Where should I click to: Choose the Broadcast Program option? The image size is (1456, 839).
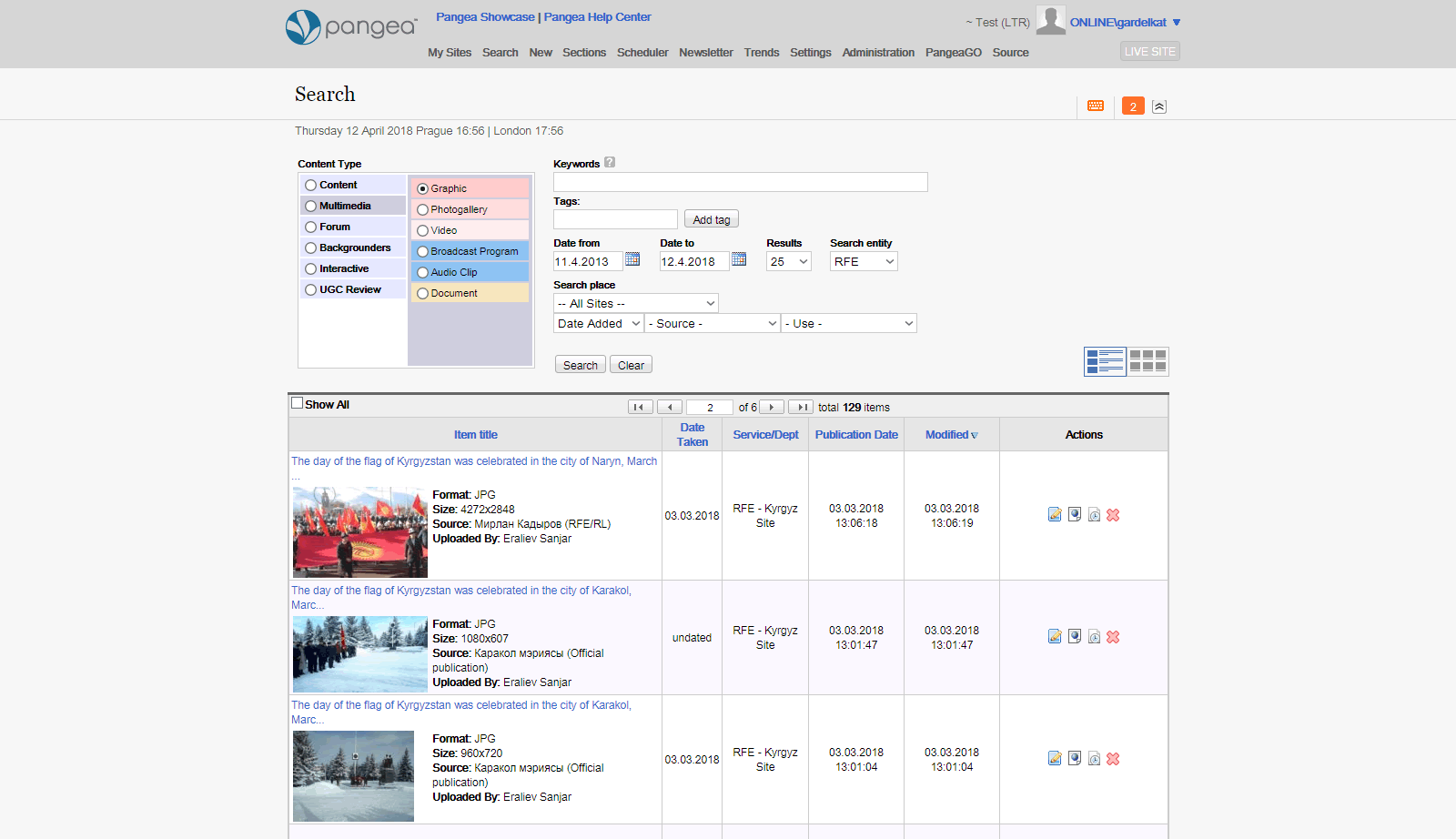point(422,252)
